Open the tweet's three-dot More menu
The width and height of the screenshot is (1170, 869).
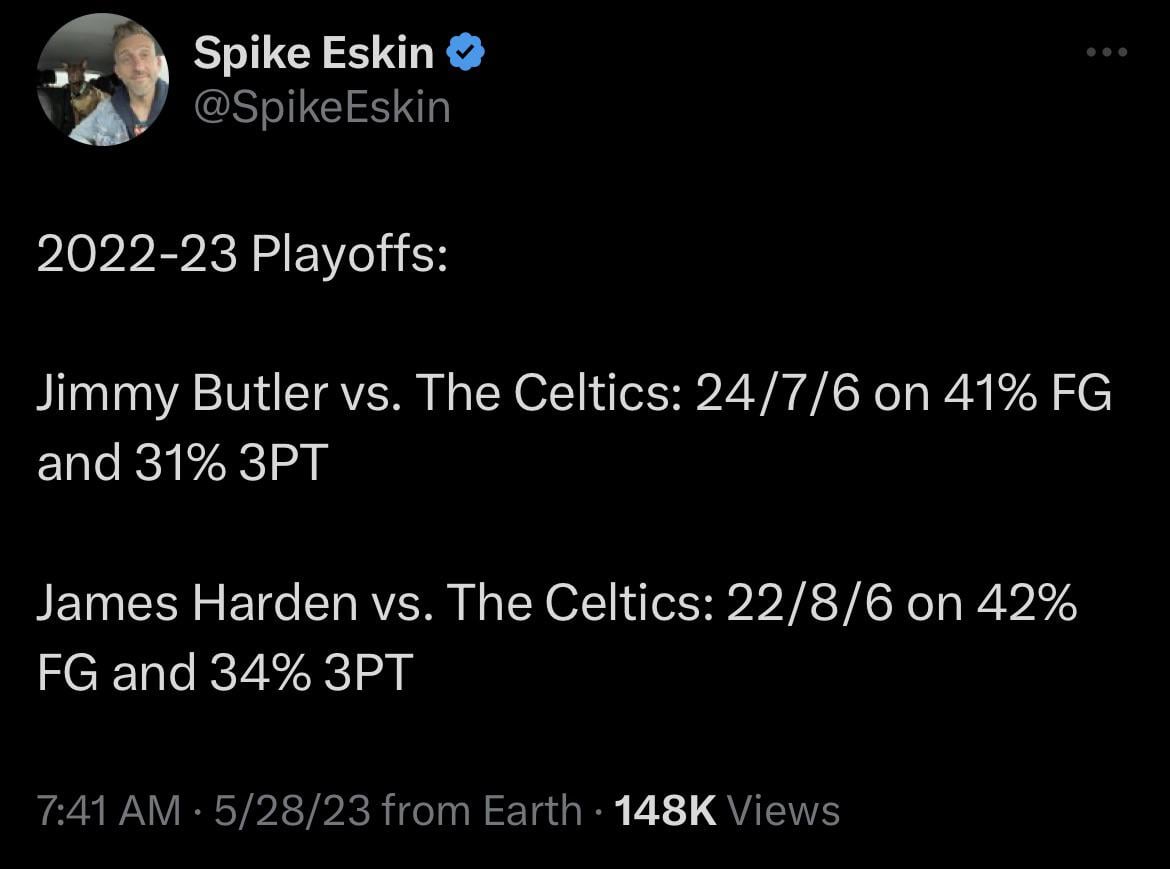tap(1107, 52)
